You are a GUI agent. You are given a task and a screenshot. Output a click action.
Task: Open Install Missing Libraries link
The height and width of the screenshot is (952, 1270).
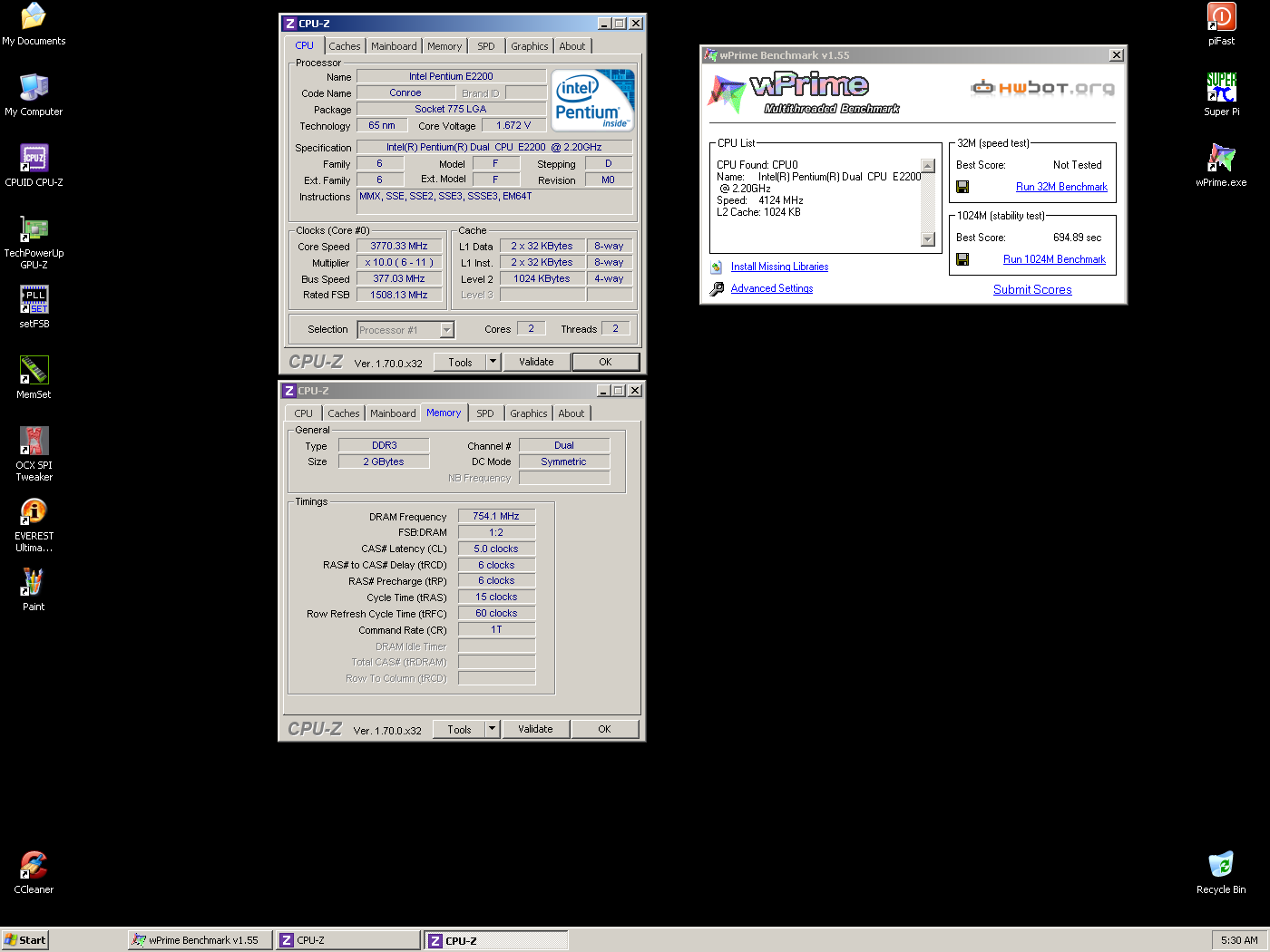pos(779,267)
